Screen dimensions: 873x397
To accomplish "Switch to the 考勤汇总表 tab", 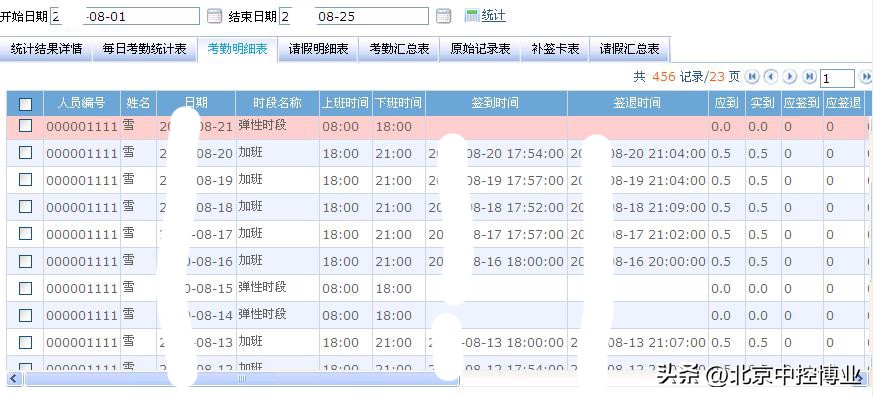I will (x=399, y=49).
